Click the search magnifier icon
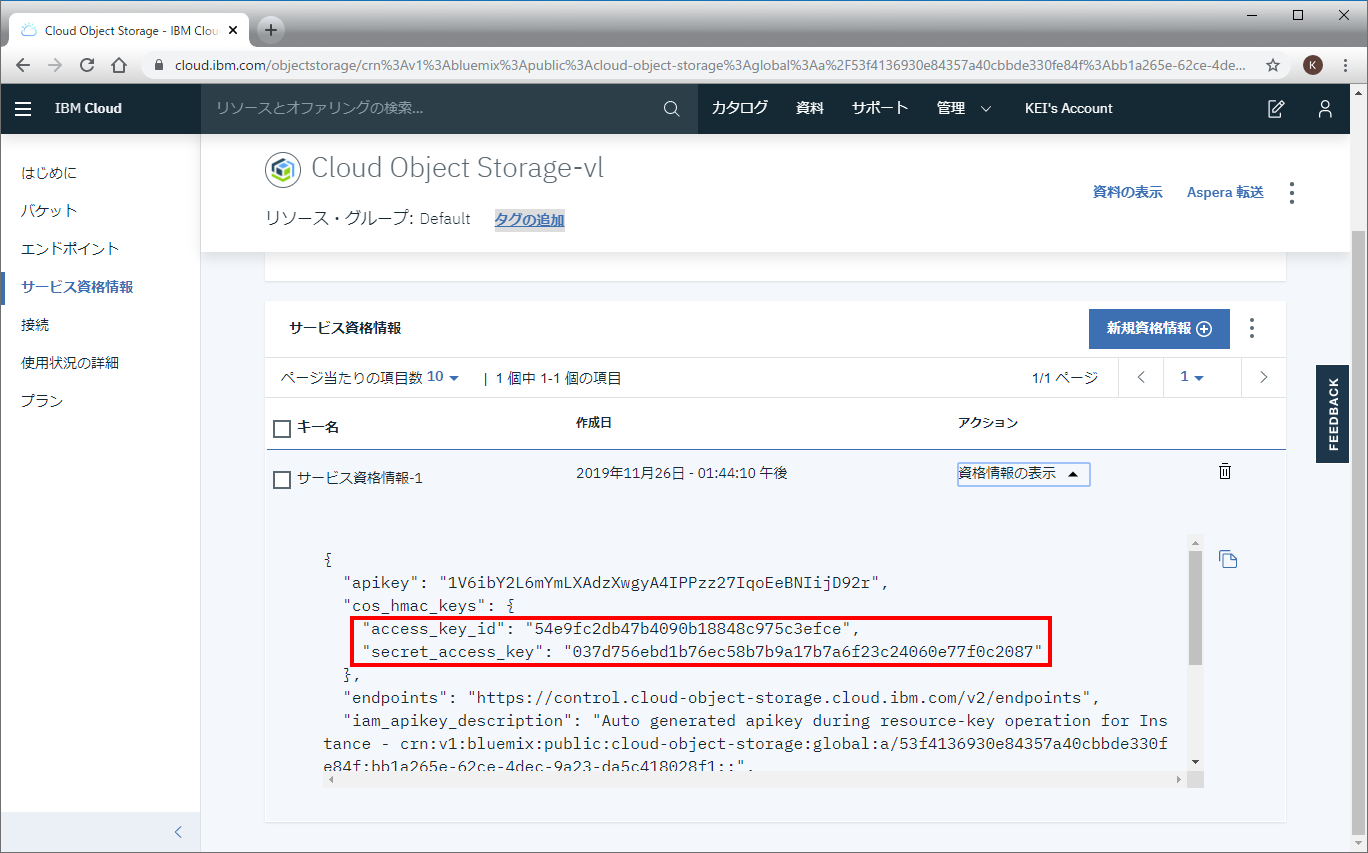The height and width of the screenshot is (853, 1368). point(672,109)
